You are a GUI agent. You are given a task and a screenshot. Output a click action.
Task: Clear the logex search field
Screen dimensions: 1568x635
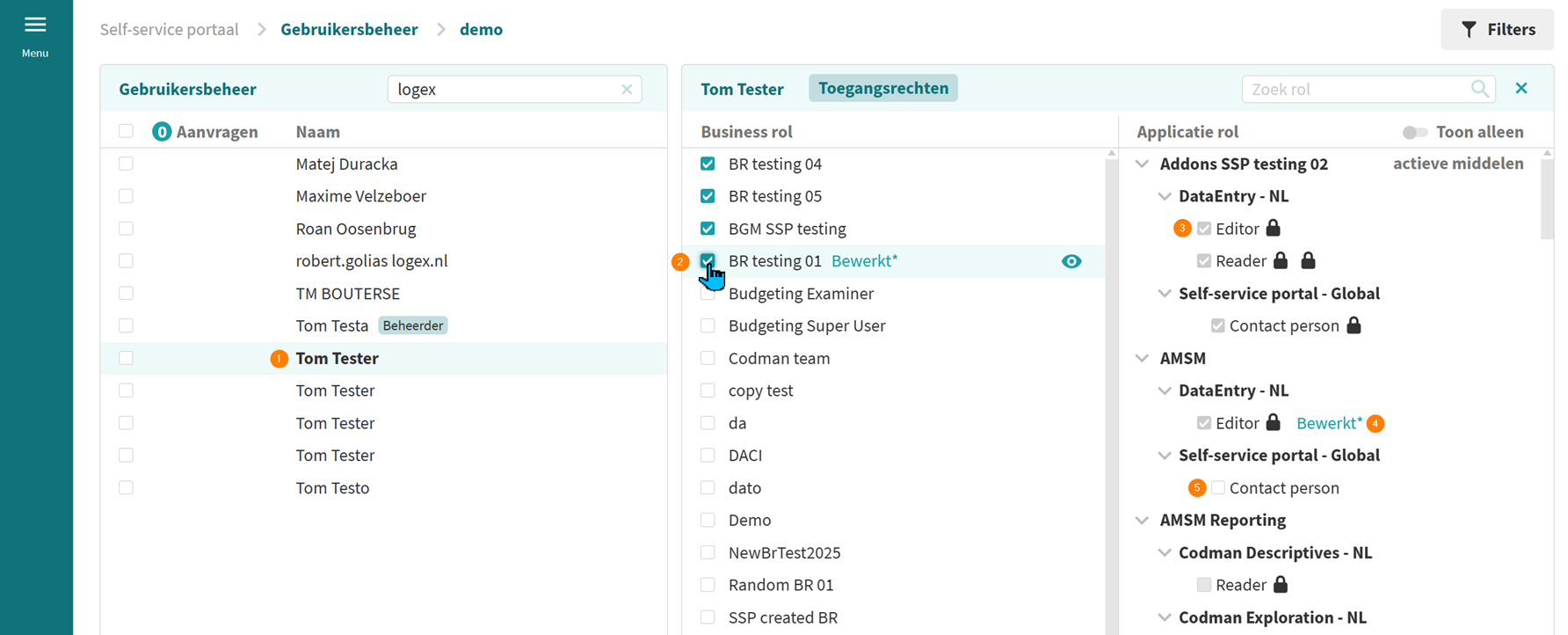click(x=627, y=90)
